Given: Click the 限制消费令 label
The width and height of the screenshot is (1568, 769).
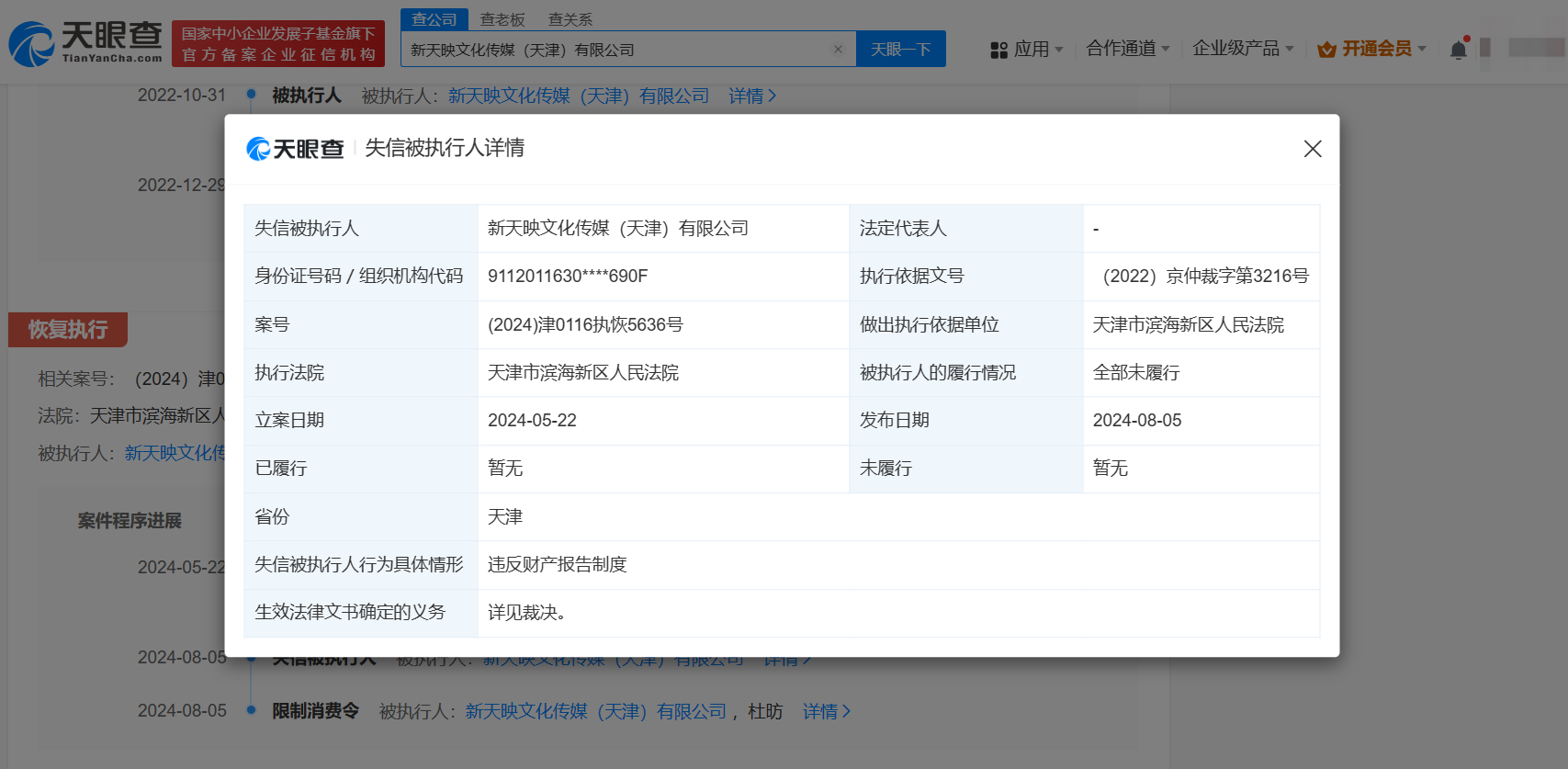Looking at the screenshot, I should pyautogui.click(x=315, y=711).
